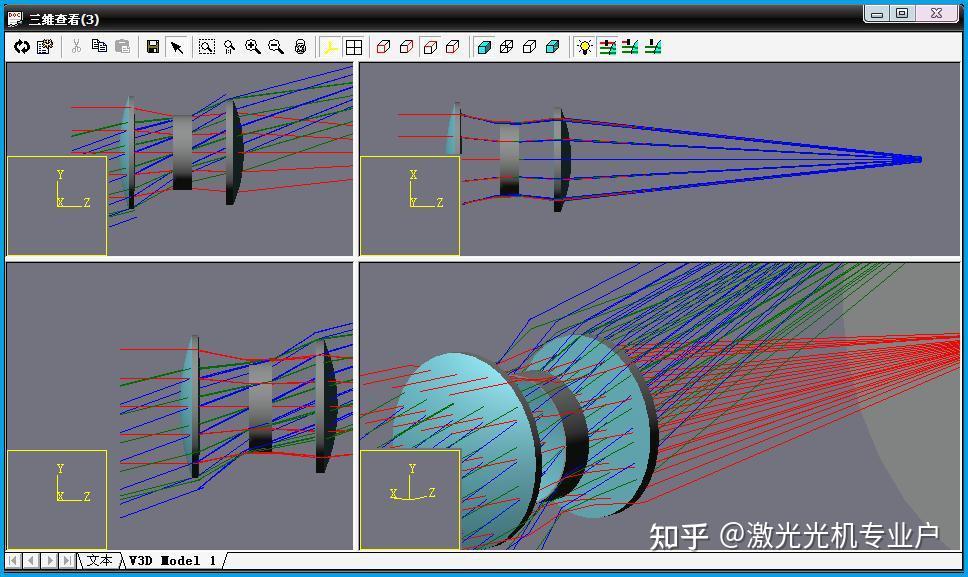Toggle the lighting lightbulb icon
Screen dimensions: 968x577
point(584,46)
